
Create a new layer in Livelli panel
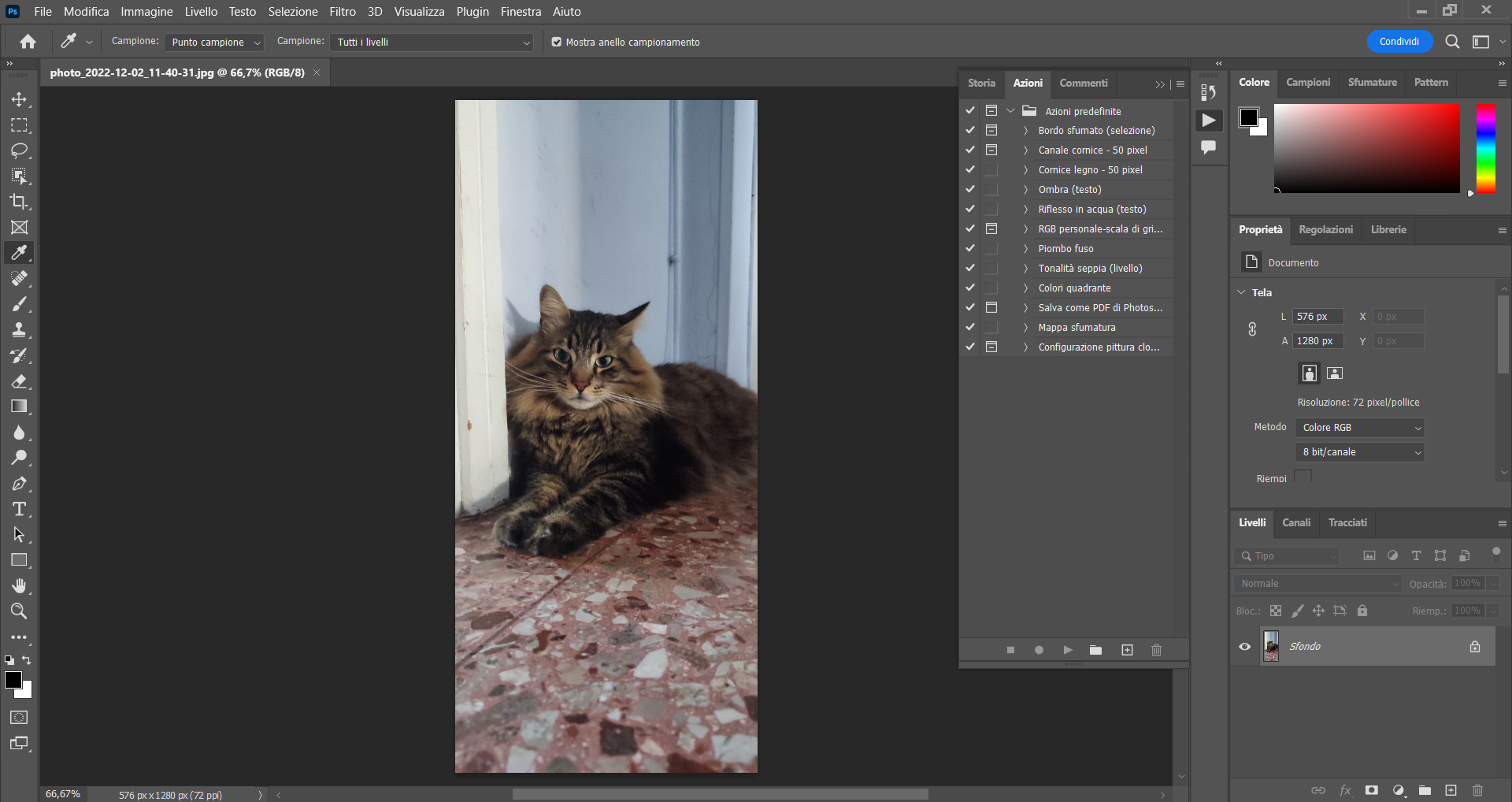click(1451, 790)
